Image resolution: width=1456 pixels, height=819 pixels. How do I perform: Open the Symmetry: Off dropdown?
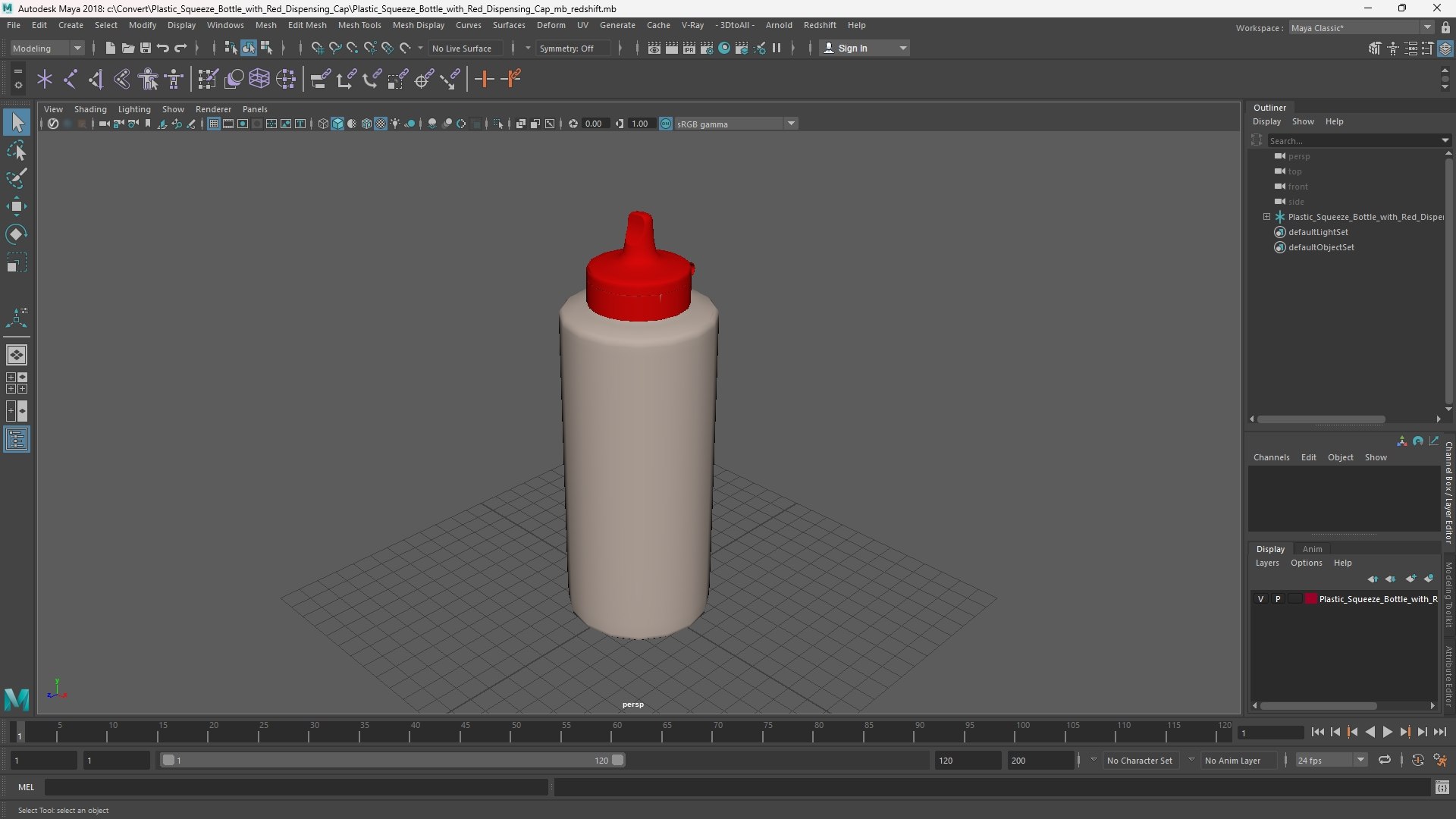tap(573, 48)
